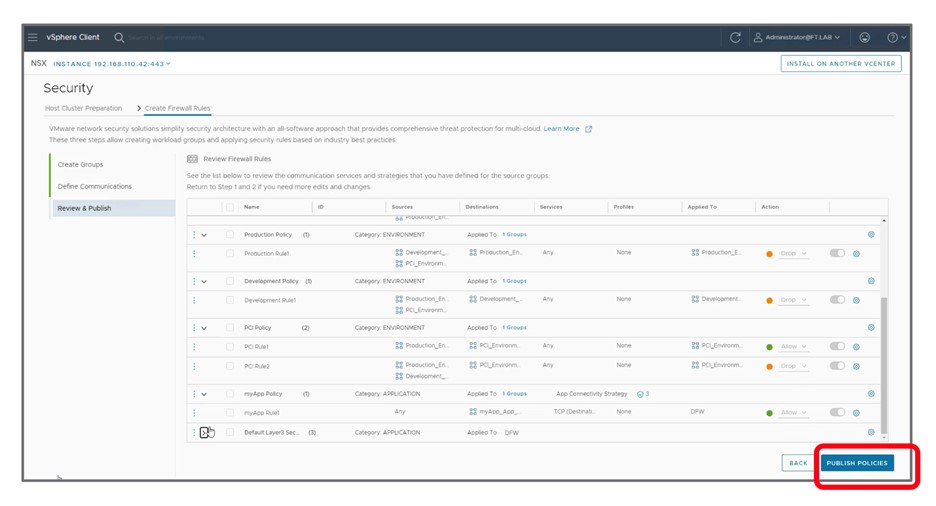Open settings gear for Production Rule1
This screenshot has width=936, height=506.
(856, 254)
